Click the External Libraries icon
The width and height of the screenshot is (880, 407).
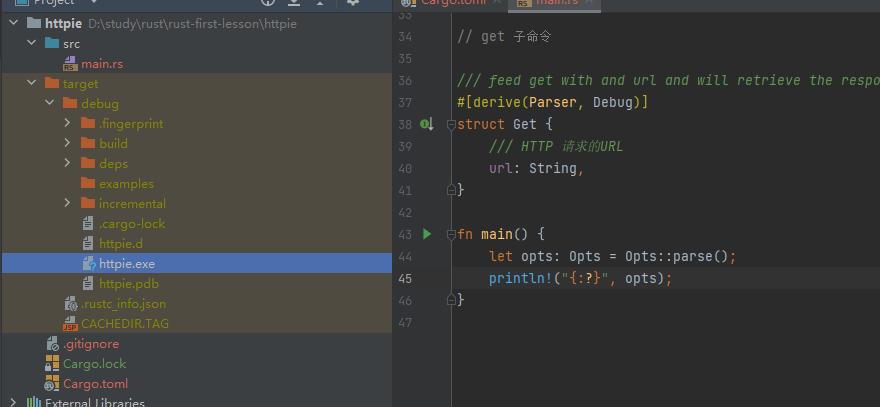pyautogui.click(x=34, y=403)
